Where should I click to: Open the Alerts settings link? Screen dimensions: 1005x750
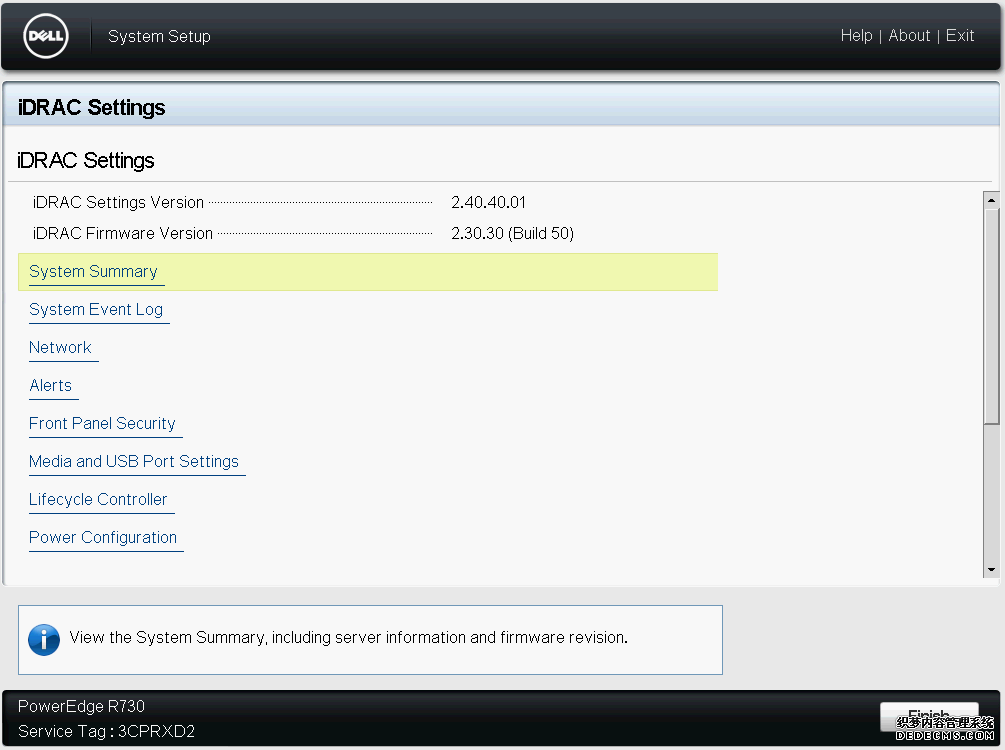point(51,386)
